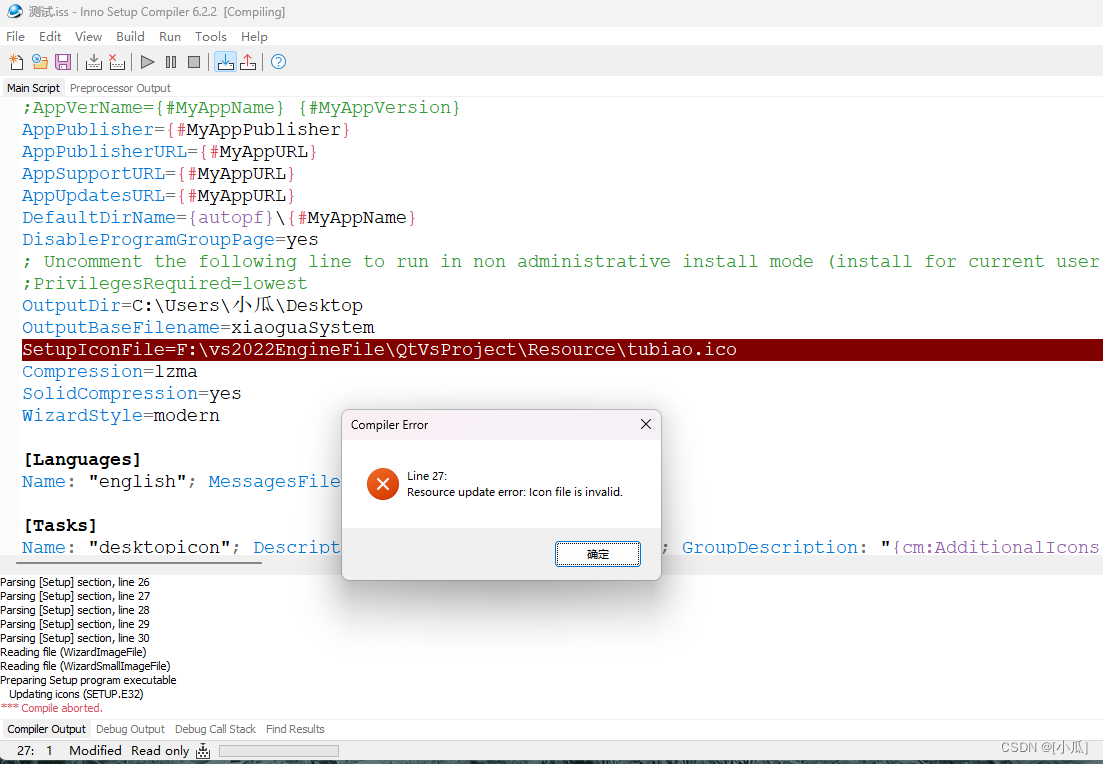Viewport: 1103px width, 764px height.
Task: Select the Debug Call Stack tab
Action: (215, 729)
